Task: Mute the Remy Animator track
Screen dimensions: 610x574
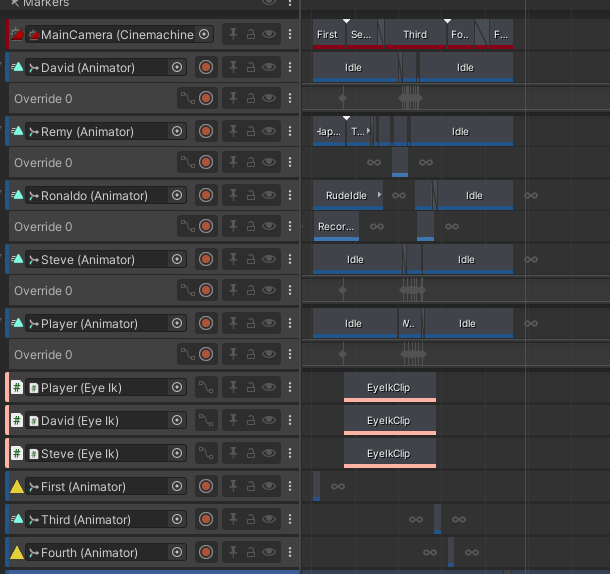Action: pyautogui.click(x=269, y=131)
